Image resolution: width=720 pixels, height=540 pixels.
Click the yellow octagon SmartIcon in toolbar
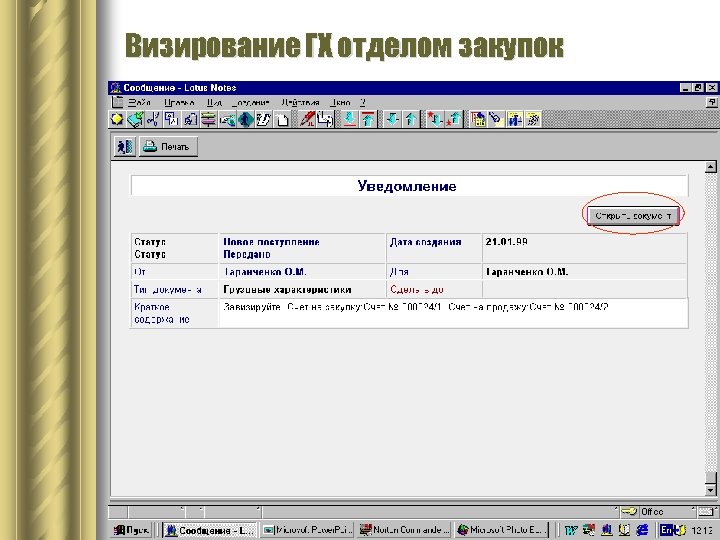tap(117, 119)
